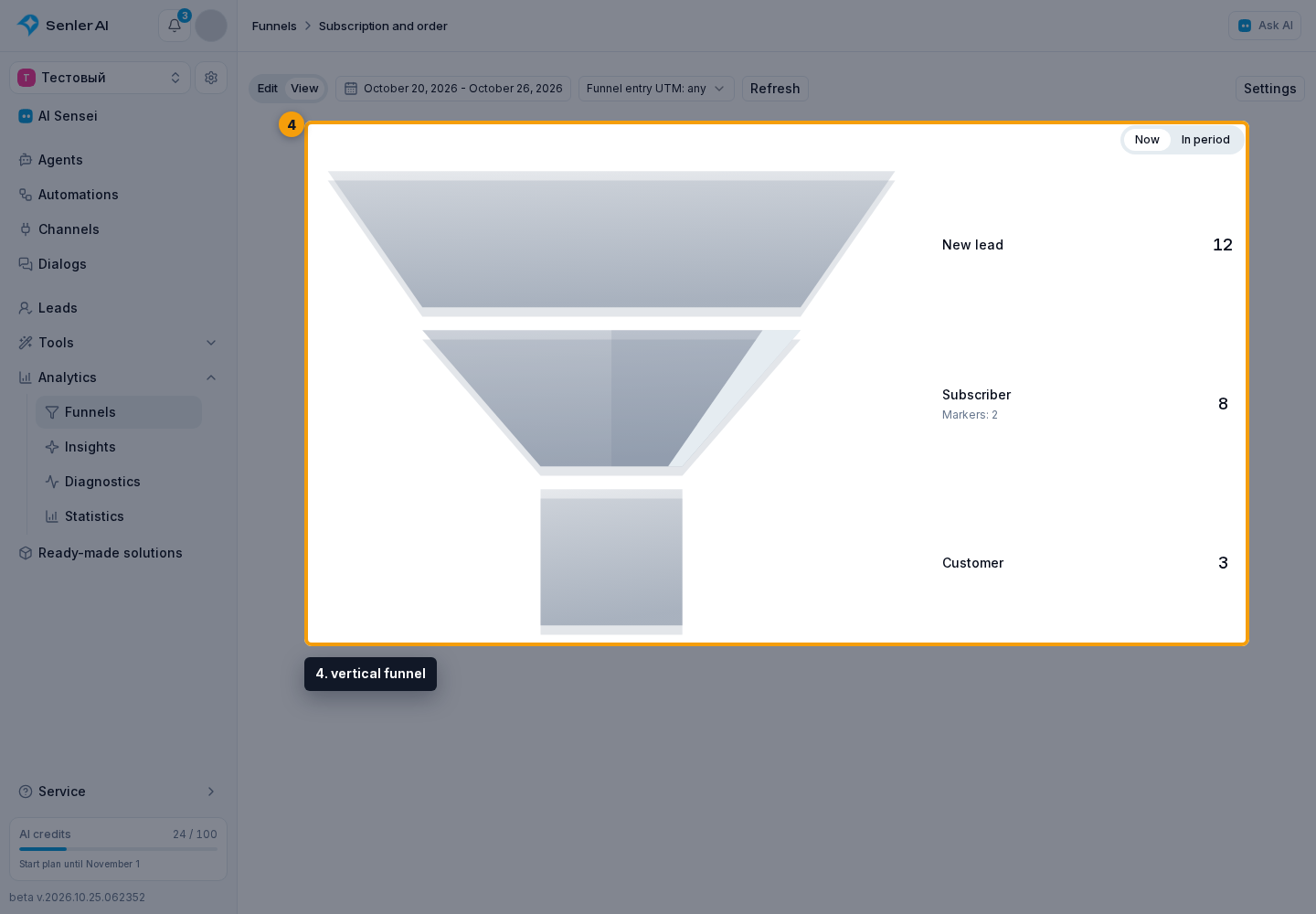Expand the Tools menu chevron

pos(211,343)
